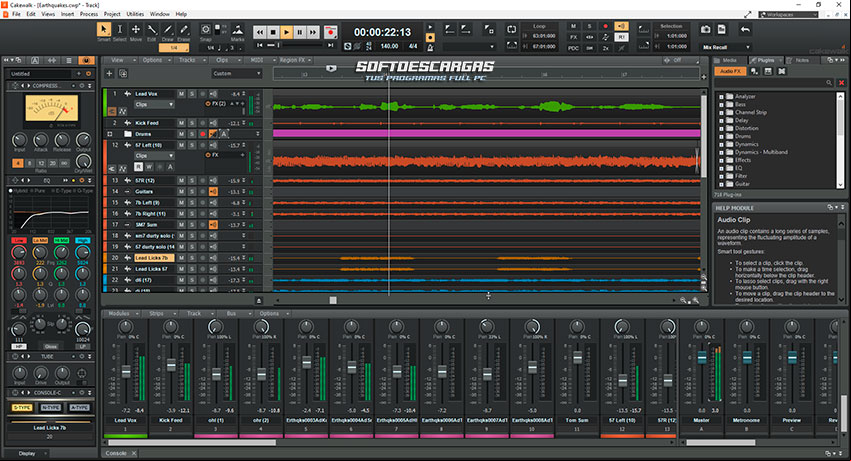Open the Custom track control dropdown
851x461 pixels.
point(237,73)
